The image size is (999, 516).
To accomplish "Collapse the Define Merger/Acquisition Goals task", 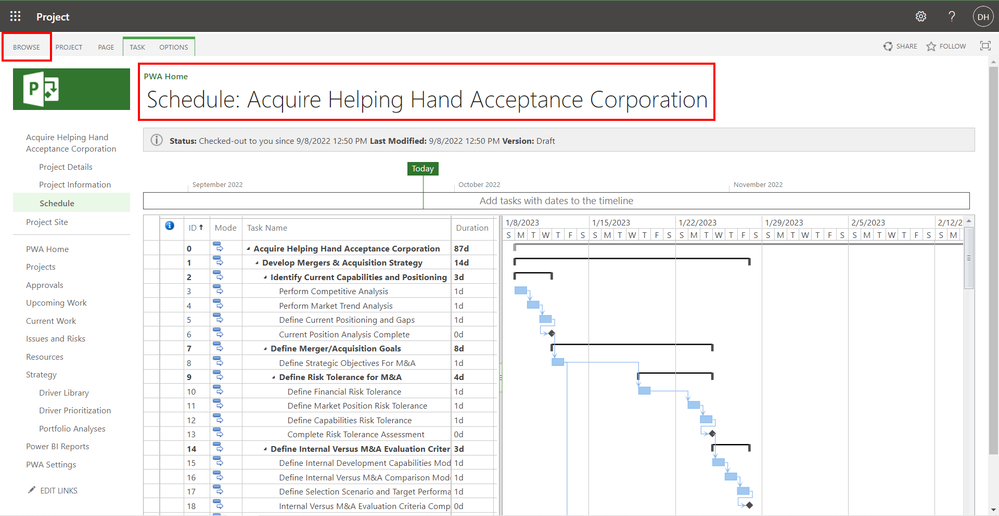I will click(265, 349).
